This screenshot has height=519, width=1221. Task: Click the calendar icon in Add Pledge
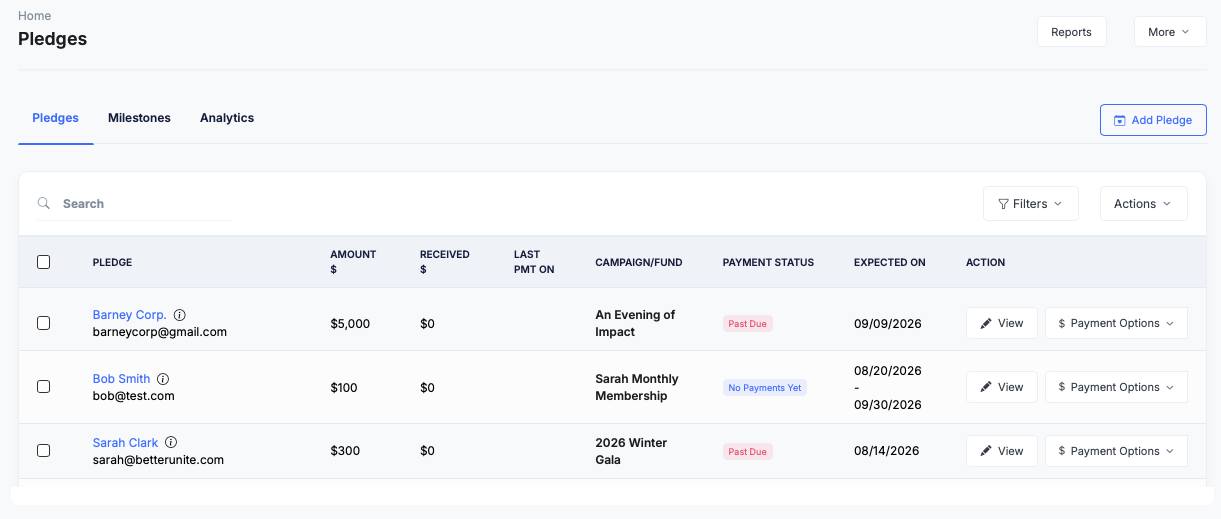[1120, 120]
